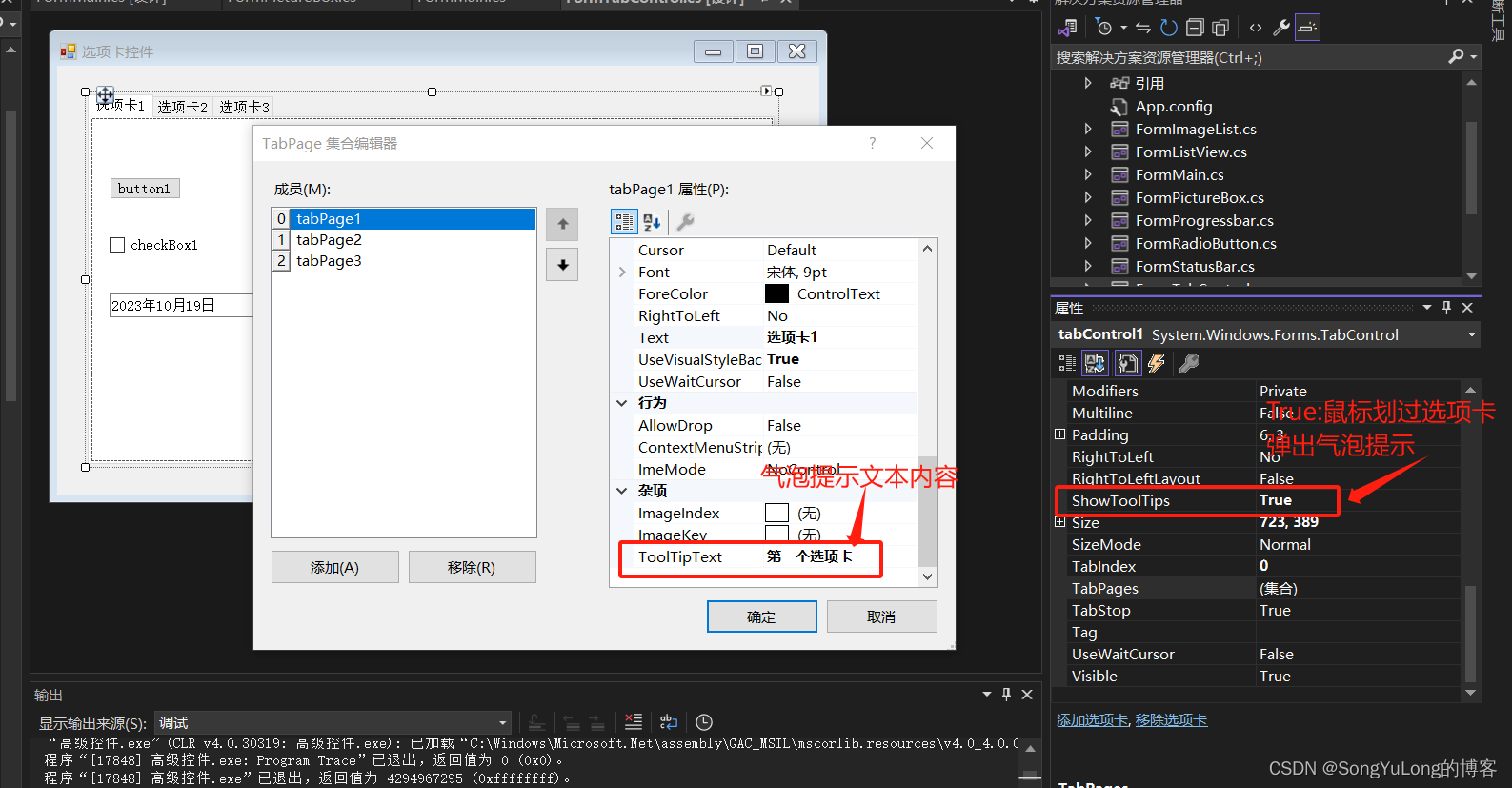1512x788 pixels.
Task: Collapse the 杂项 category in property grid
Action: click(622, 491)
